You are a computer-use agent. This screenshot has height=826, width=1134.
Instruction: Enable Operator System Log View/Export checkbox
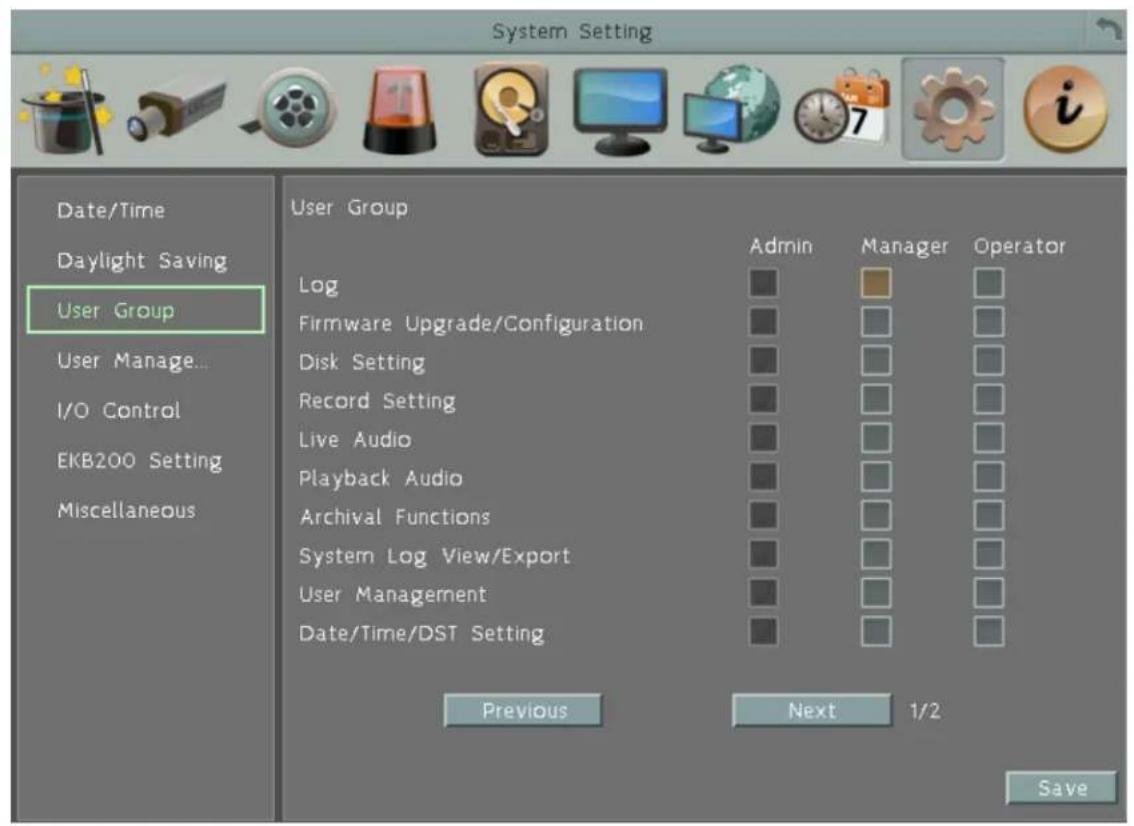pyautogui.click(x=989, y=555)
